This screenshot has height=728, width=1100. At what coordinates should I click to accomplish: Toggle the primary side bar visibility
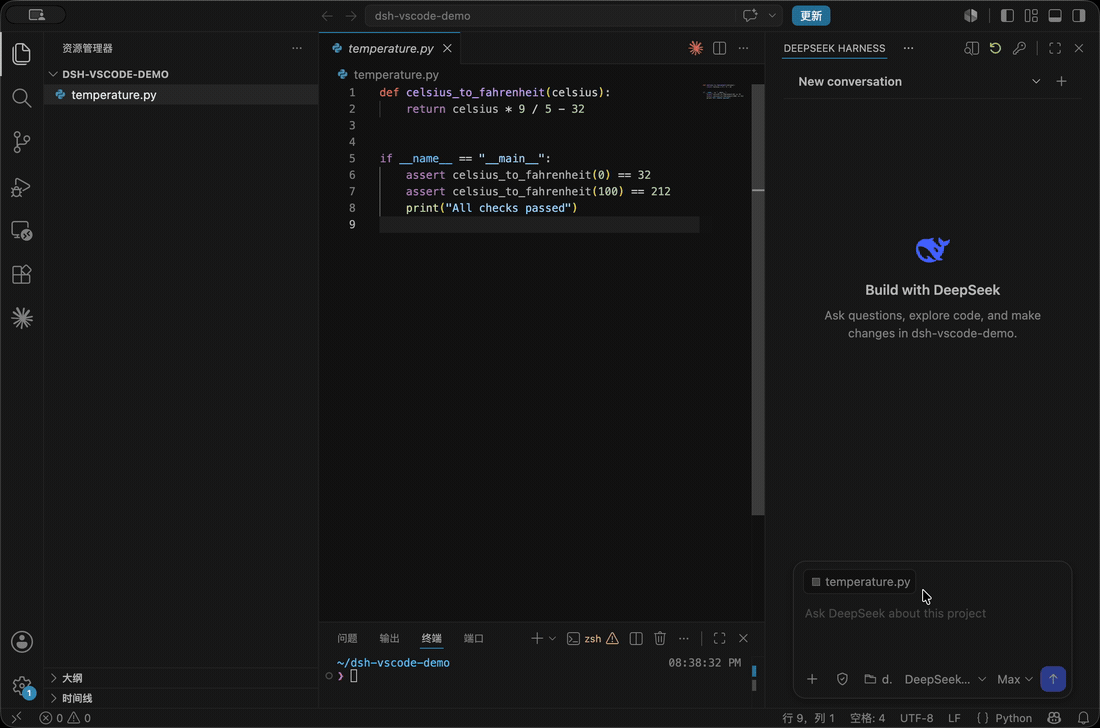click(x=1007, y=15)
